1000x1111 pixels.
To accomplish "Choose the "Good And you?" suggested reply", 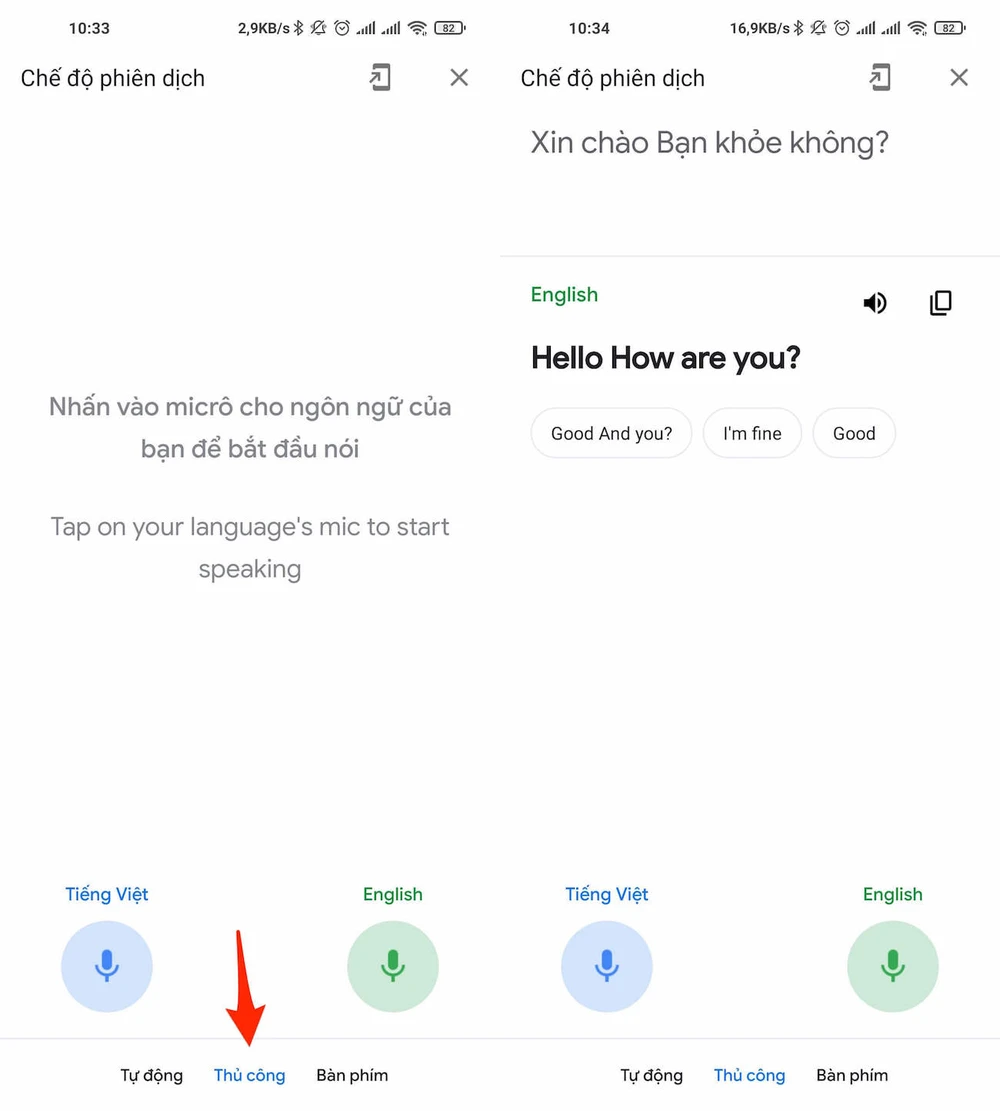I will [x=612, y=433].
